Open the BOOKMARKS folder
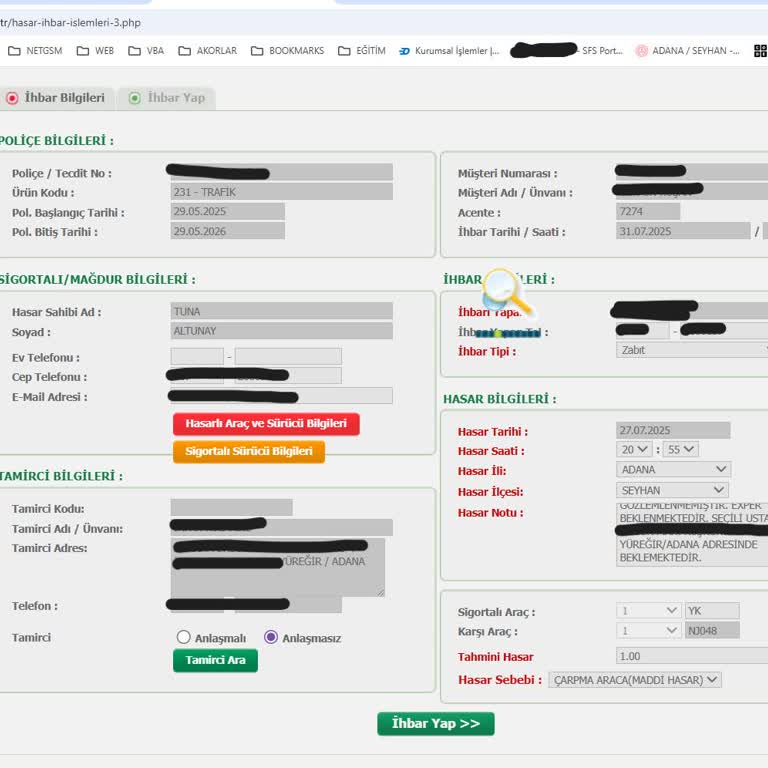The width and height of the screenshot is (768, 768). (288, 51)
